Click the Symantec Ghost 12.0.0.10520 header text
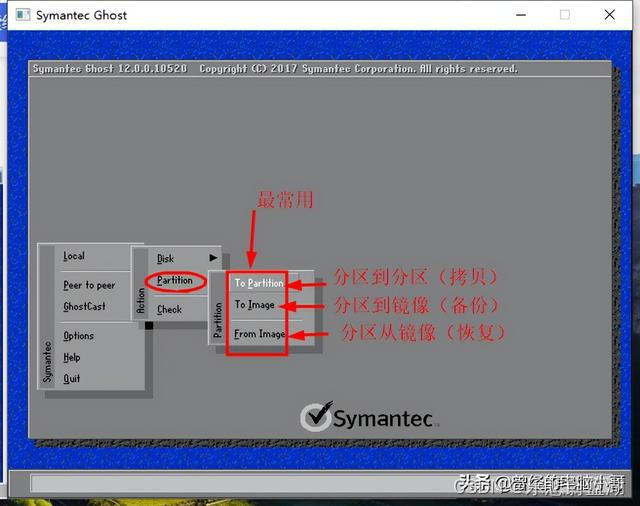This screenshot has height=506, width=640. (x=110, y=69)
